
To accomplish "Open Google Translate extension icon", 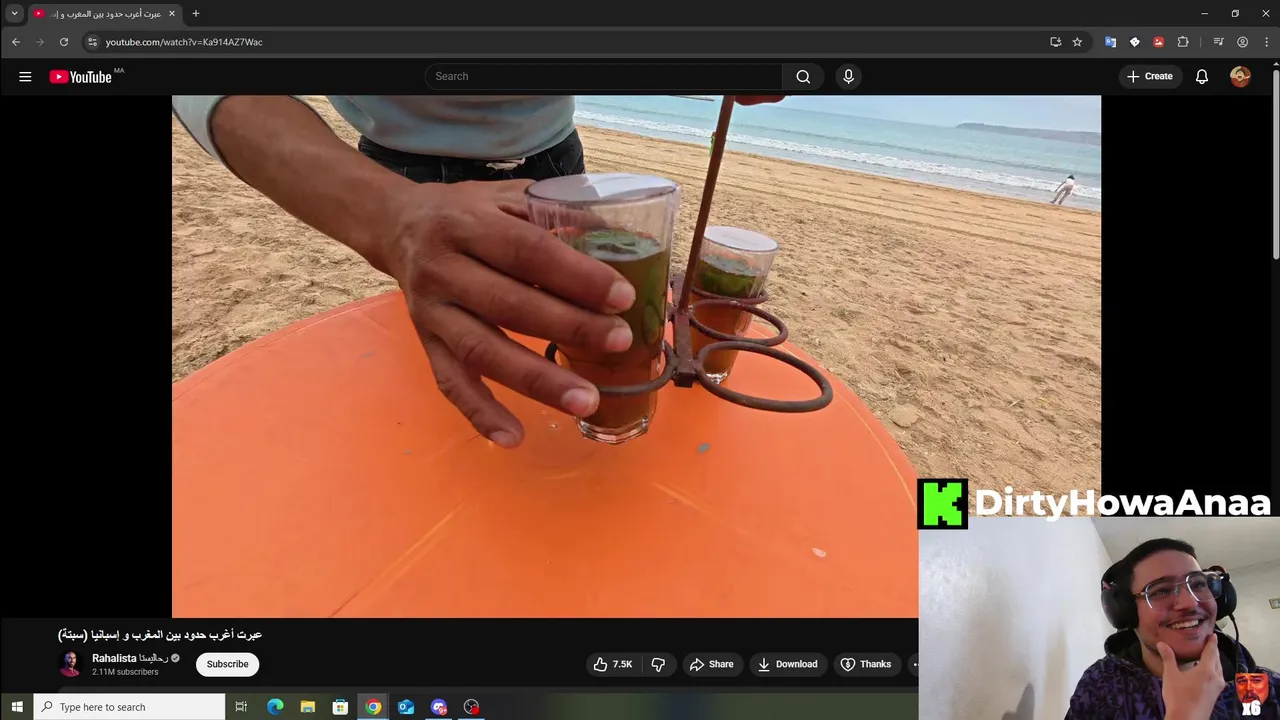I will pos(1110,42).
